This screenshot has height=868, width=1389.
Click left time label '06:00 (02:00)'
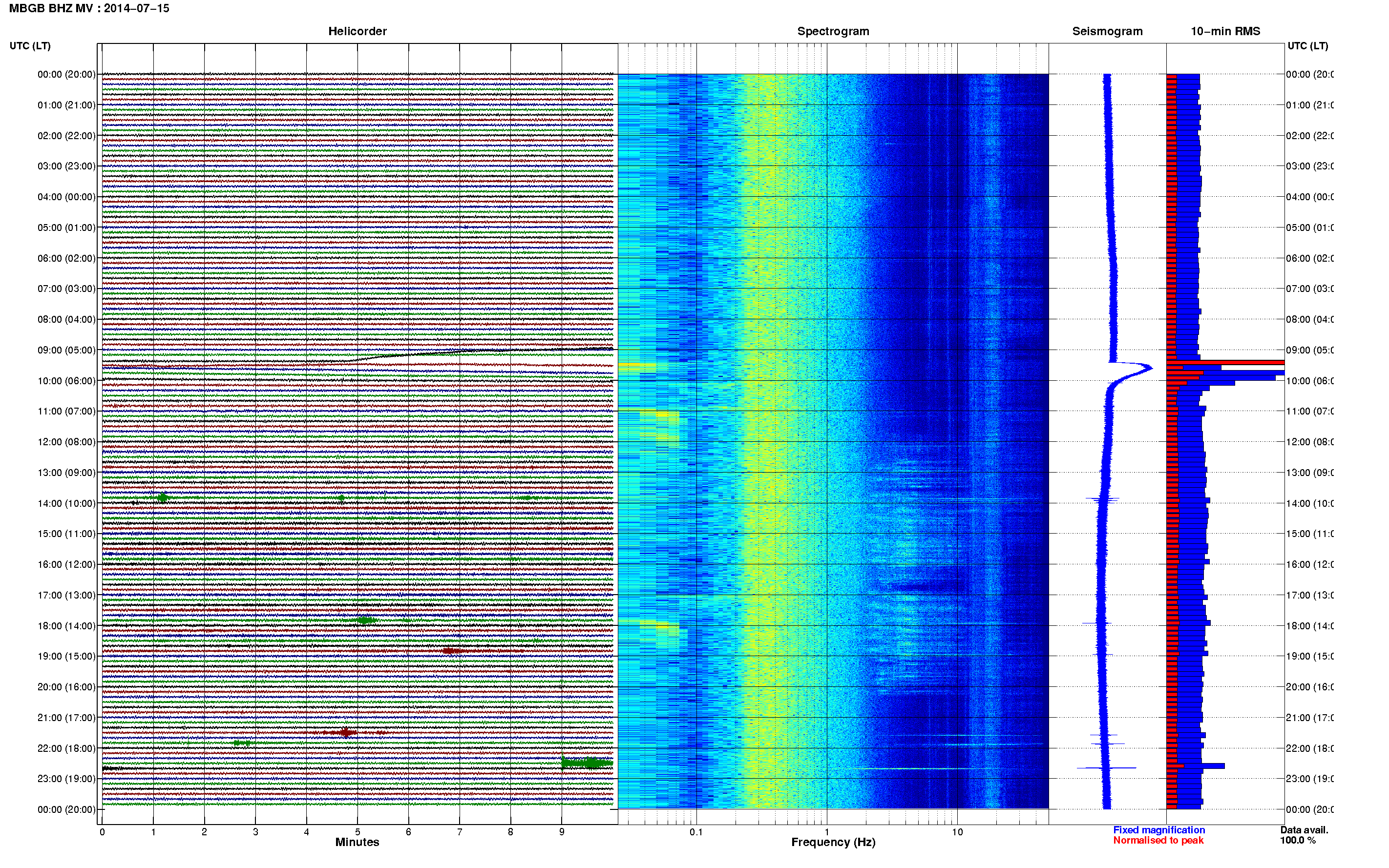[66, 258]
